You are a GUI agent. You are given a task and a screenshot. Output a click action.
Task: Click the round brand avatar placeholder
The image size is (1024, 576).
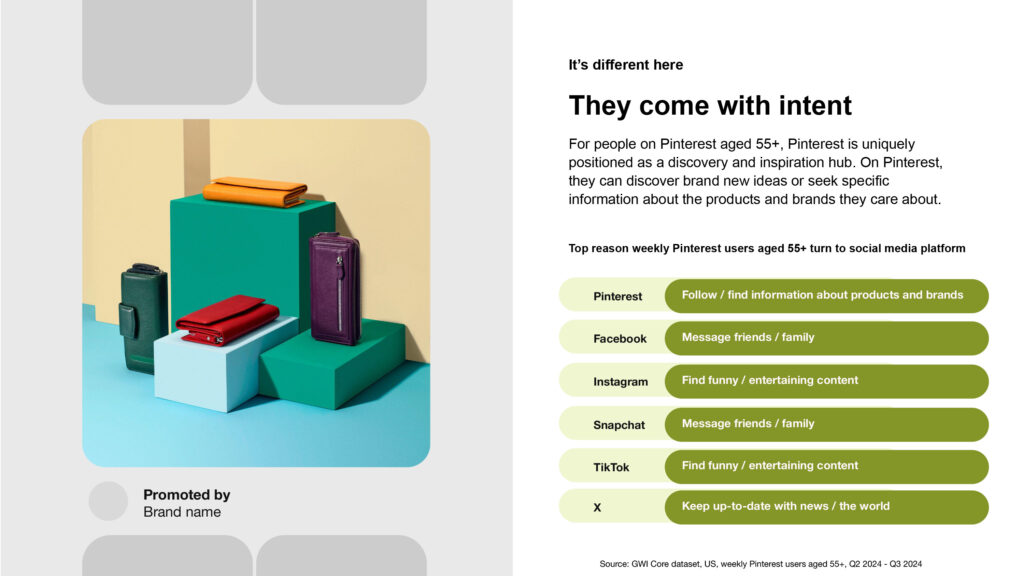pyautogui.click(x=108, y=501)
